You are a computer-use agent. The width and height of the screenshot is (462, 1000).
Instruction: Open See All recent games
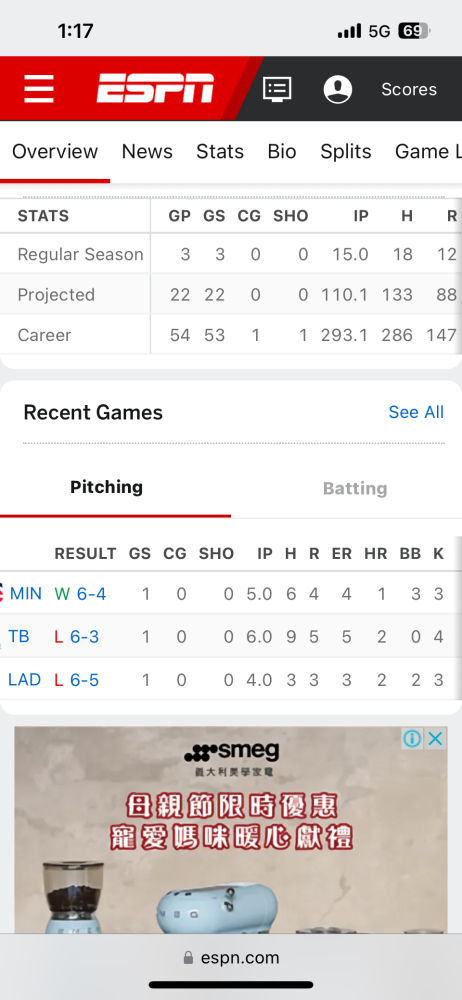click(x=416, y=412)
